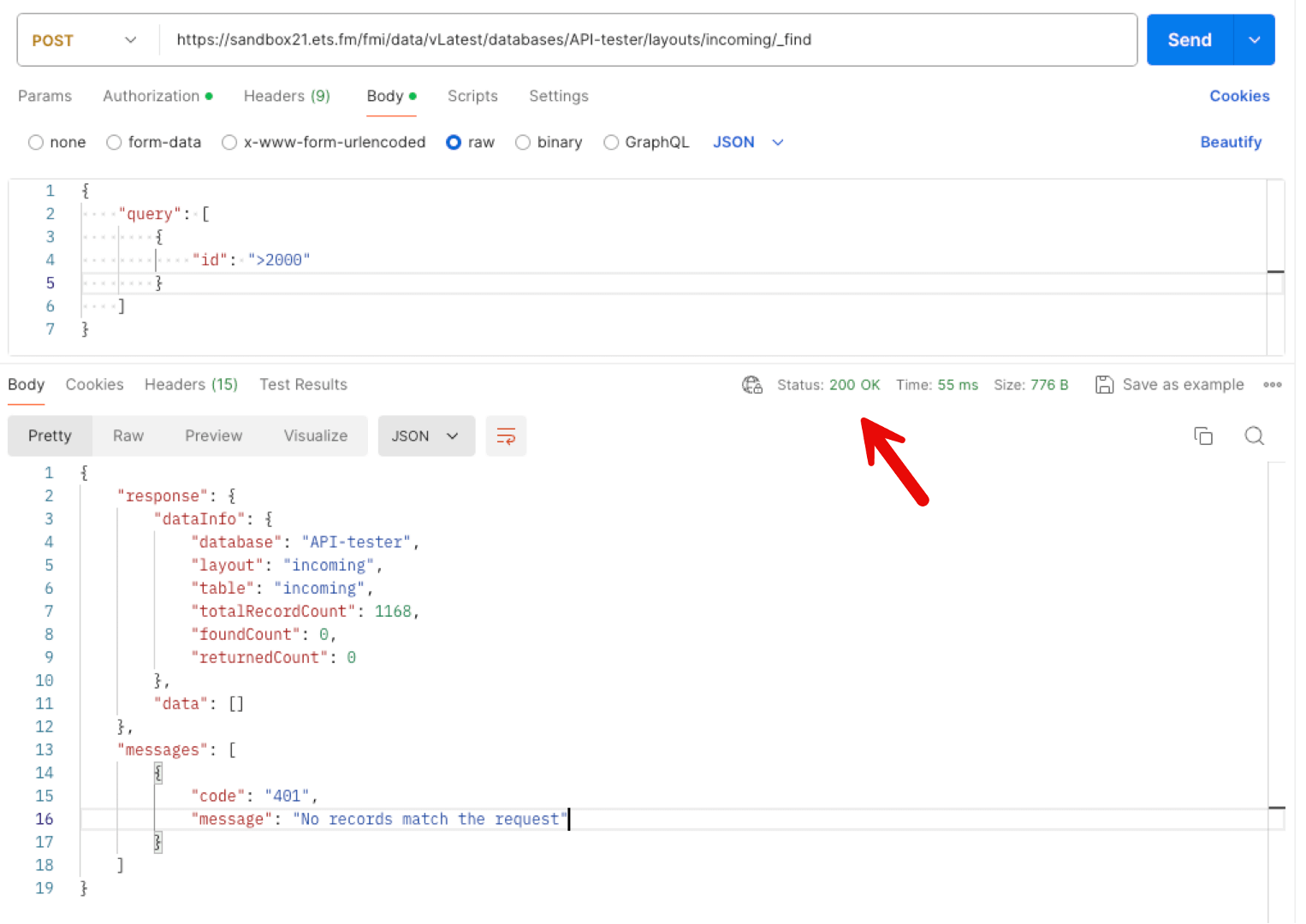Open the POST method dropdown
This screenshot has height=924, width=1306.
click(x=84, y=40)
